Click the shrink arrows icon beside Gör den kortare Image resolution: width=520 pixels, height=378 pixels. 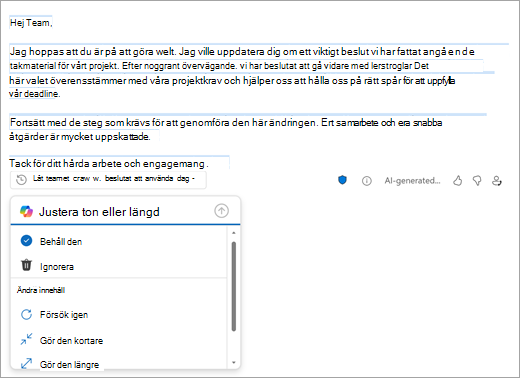pos(26,339)
